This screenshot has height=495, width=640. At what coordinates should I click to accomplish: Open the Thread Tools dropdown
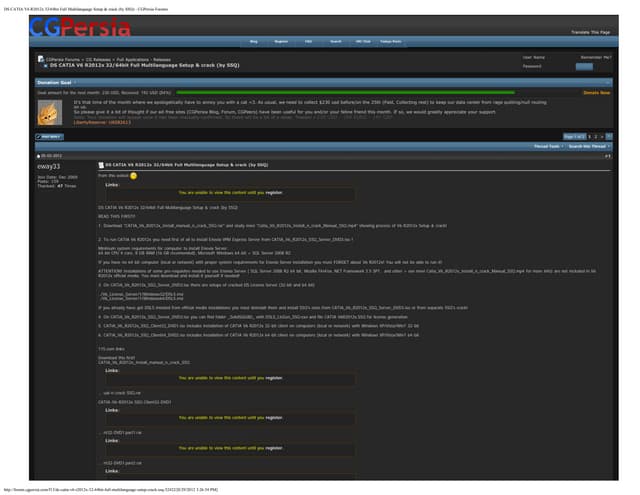(547, 146)
